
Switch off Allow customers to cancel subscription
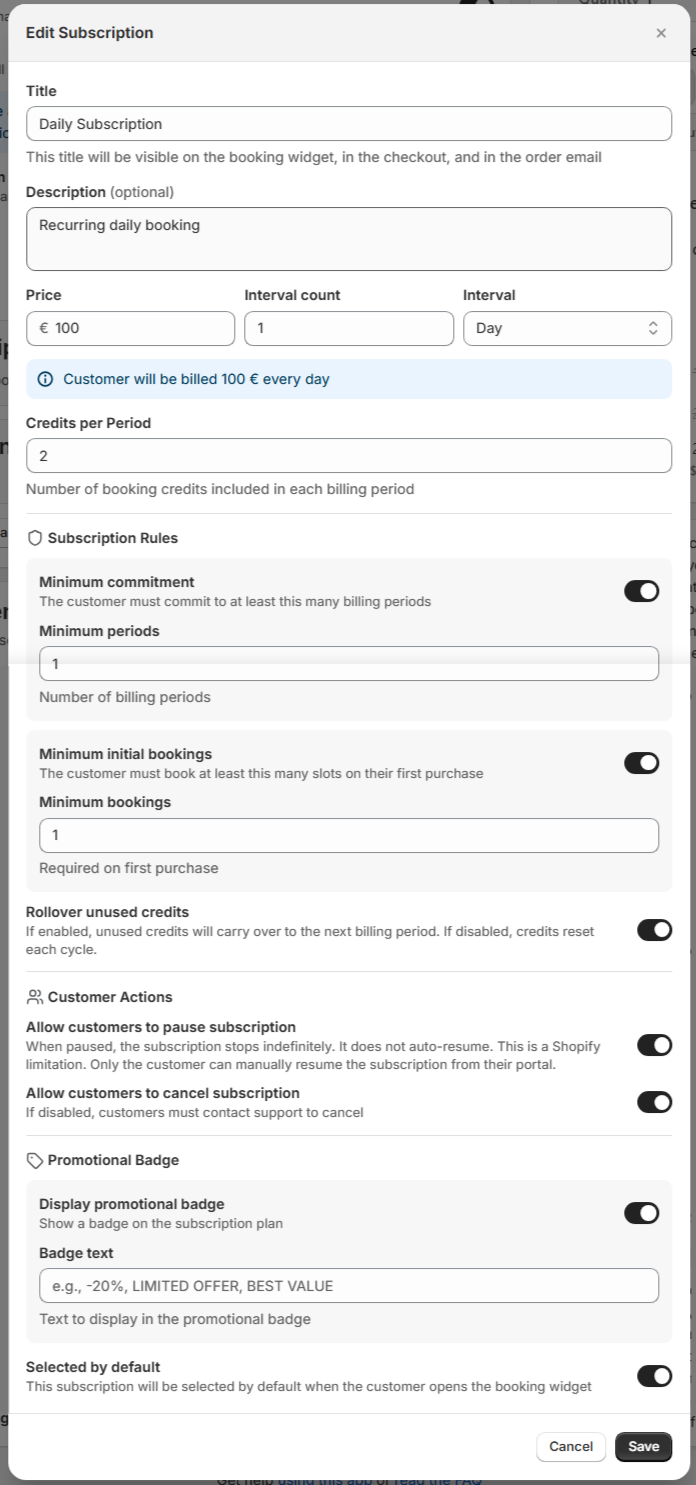click(x=654, y=1102)
